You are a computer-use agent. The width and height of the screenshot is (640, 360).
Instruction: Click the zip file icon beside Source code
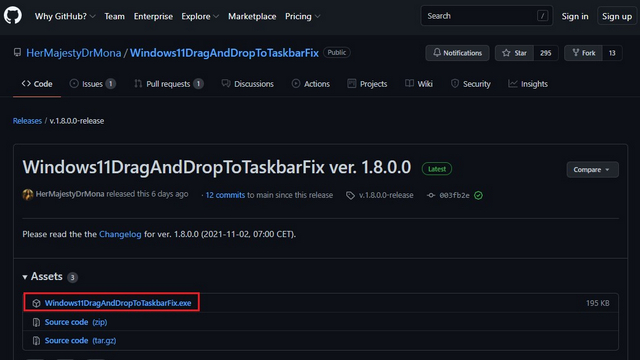(x=36, y=322)
